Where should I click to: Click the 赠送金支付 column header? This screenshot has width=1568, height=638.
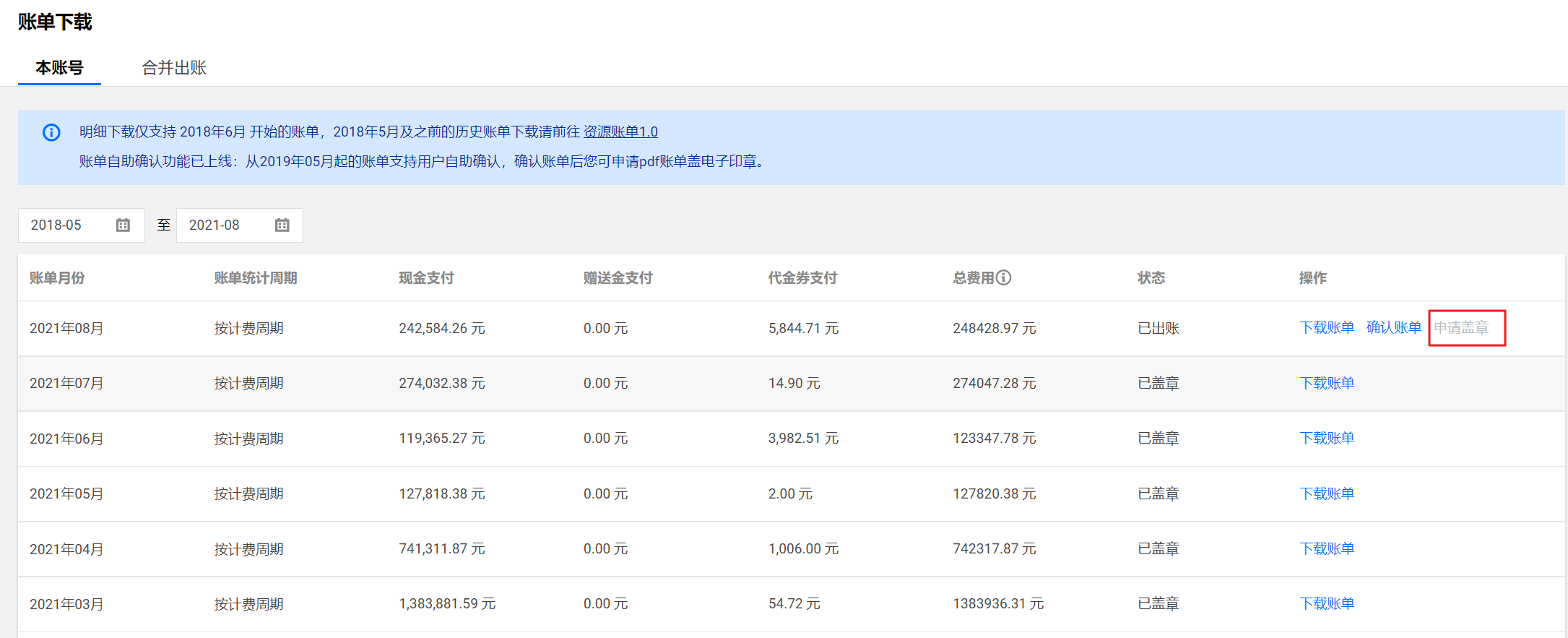(x=618, y=278)
